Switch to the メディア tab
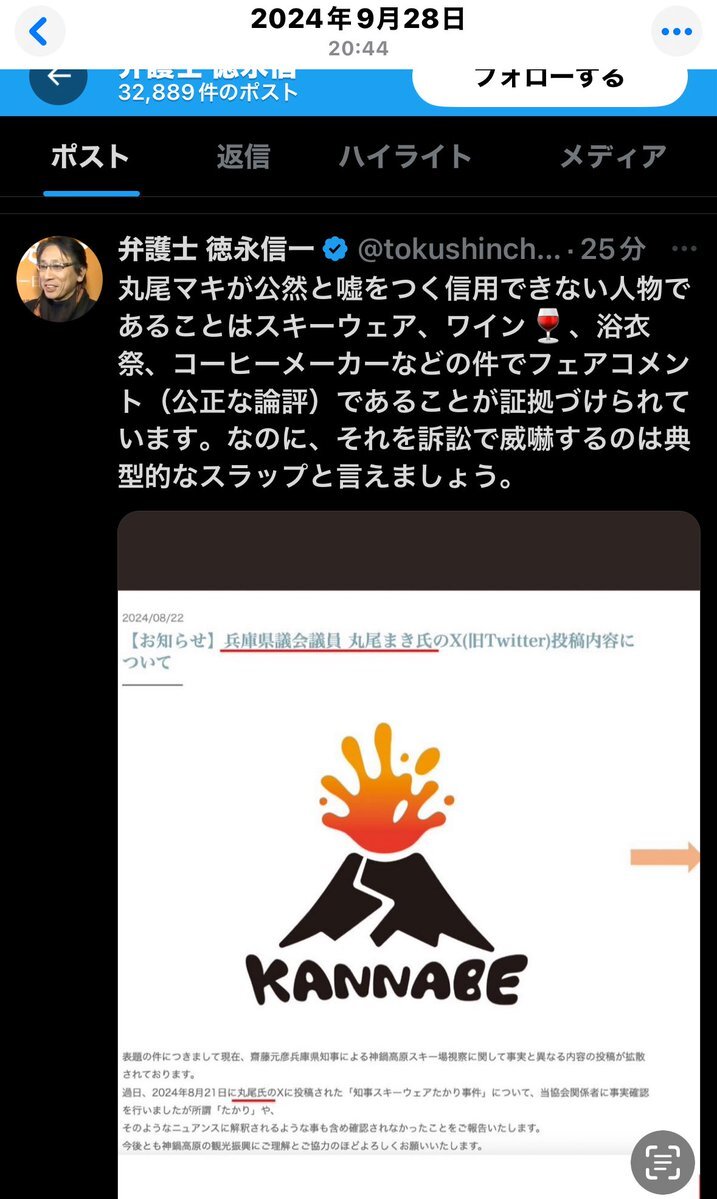Viewport: 717px width, 1199px height. click(613, 157)
